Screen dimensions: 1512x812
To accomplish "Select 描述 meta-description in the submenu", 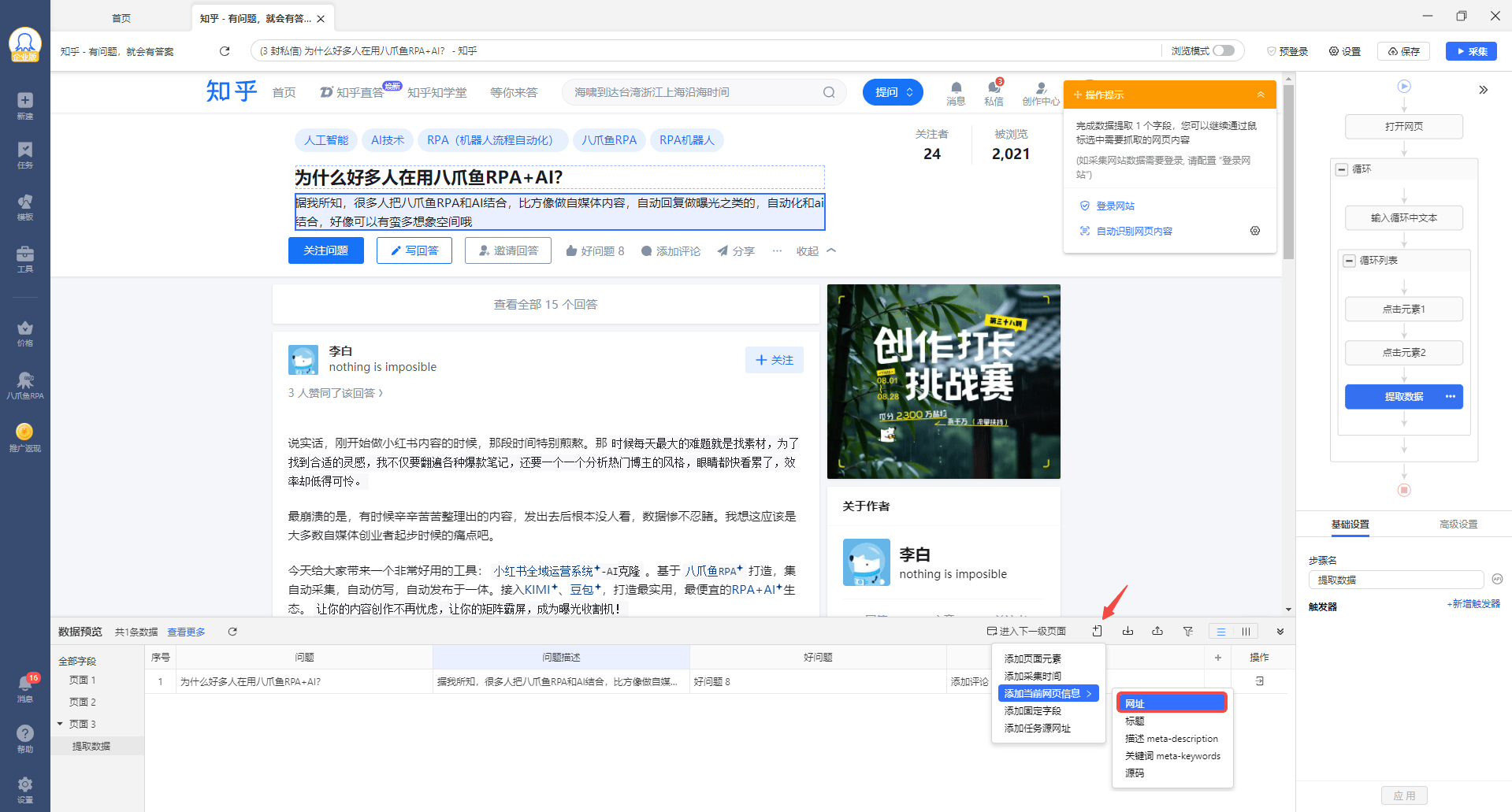I will (x=1172, y=739).
